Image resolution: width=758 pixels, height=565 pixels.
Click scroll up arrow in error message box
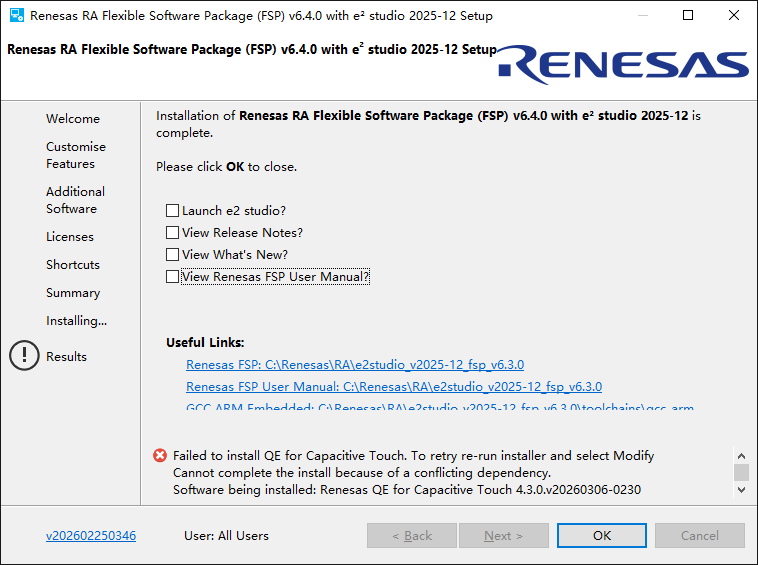(741, 456)
